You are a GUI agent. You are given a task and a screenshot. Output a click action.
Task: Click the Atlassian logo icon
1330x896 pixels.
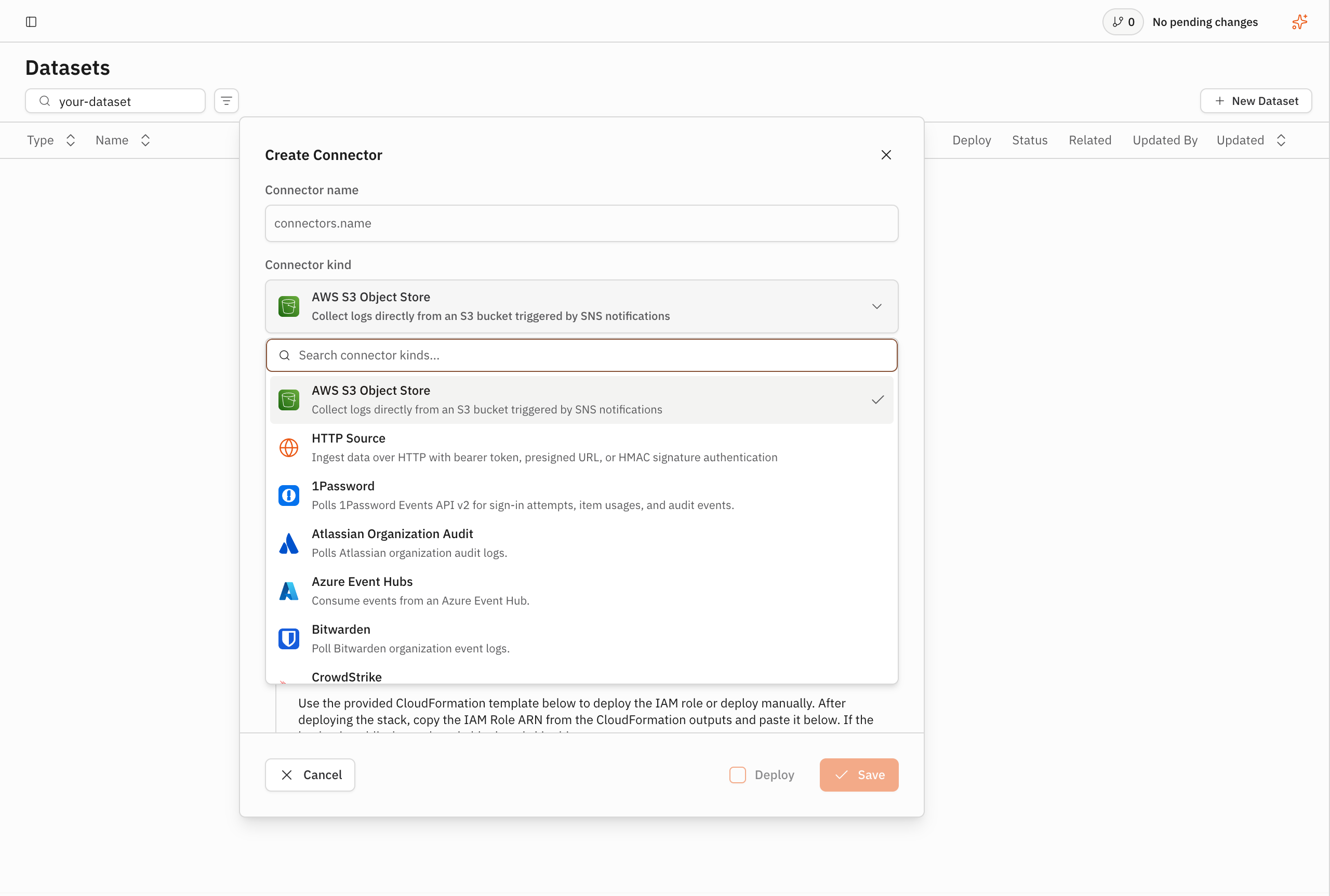289,543
